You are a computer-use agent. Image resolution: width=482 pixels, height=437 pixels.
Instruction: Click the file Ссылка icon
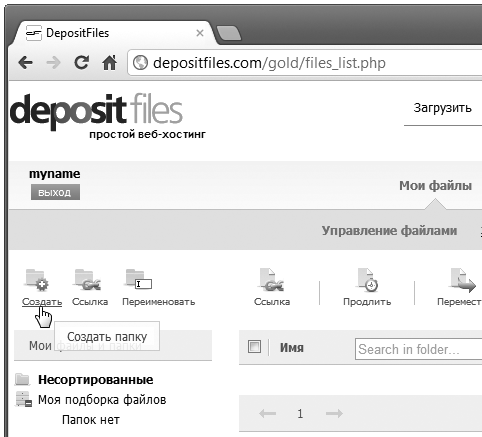tap(272, 281)
